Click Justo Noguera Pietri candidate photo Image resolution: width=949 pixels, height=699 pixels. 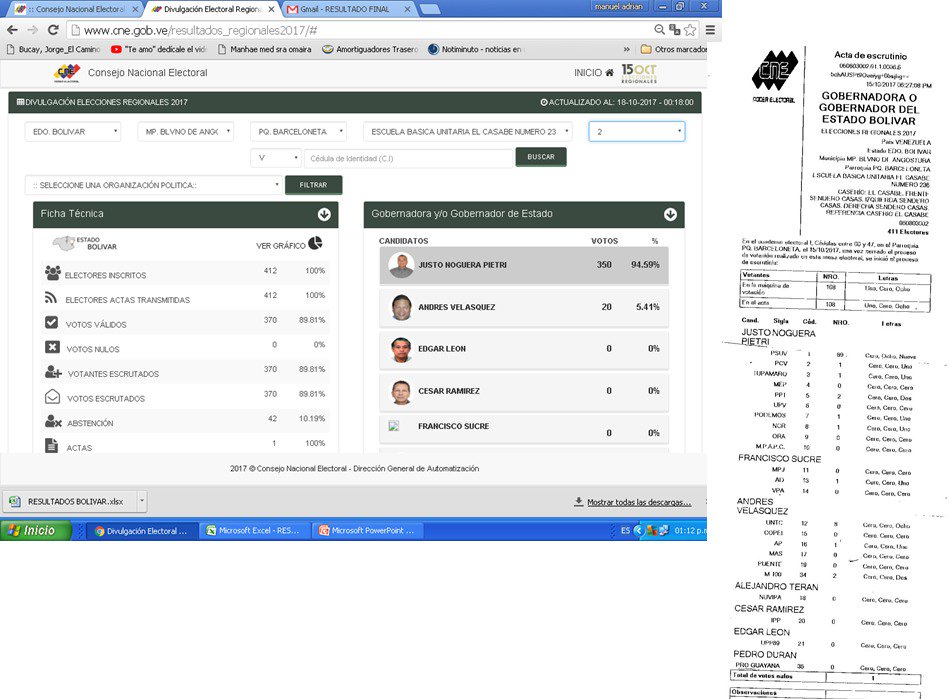(401, 265)
